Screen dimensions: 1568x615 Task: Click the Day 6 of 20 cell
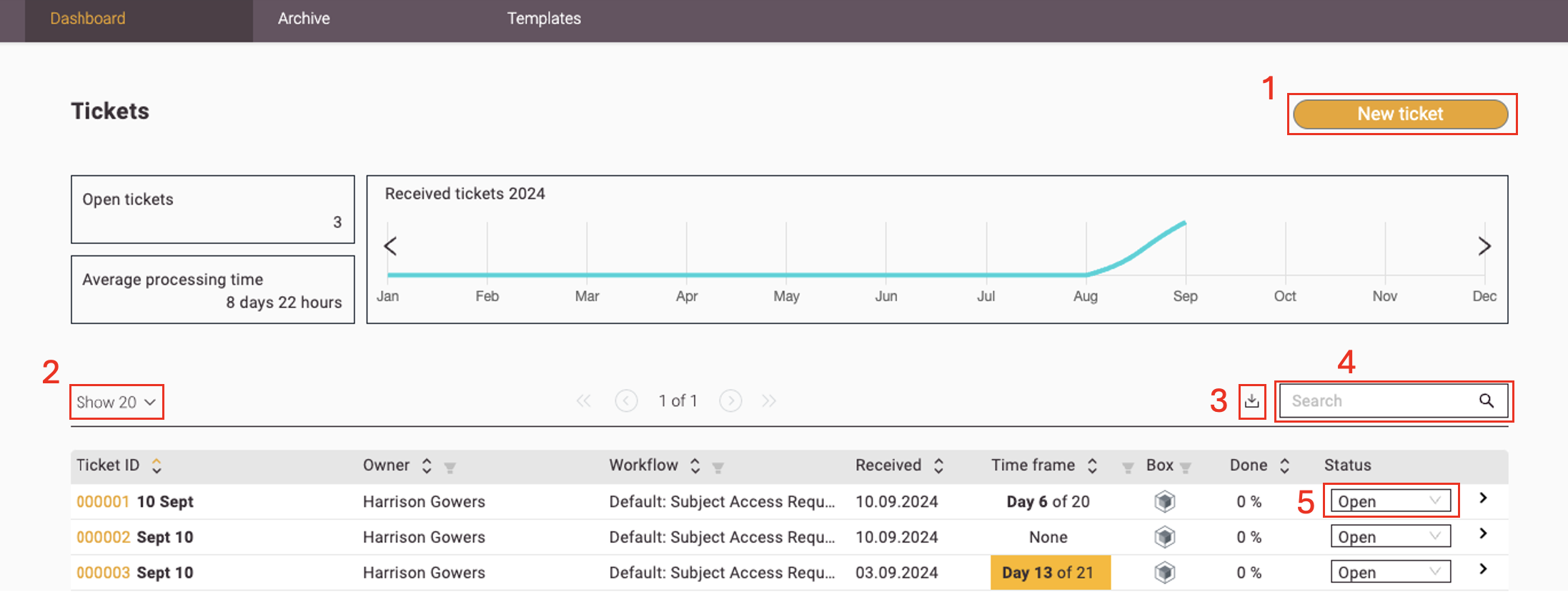click(1048, 501)
